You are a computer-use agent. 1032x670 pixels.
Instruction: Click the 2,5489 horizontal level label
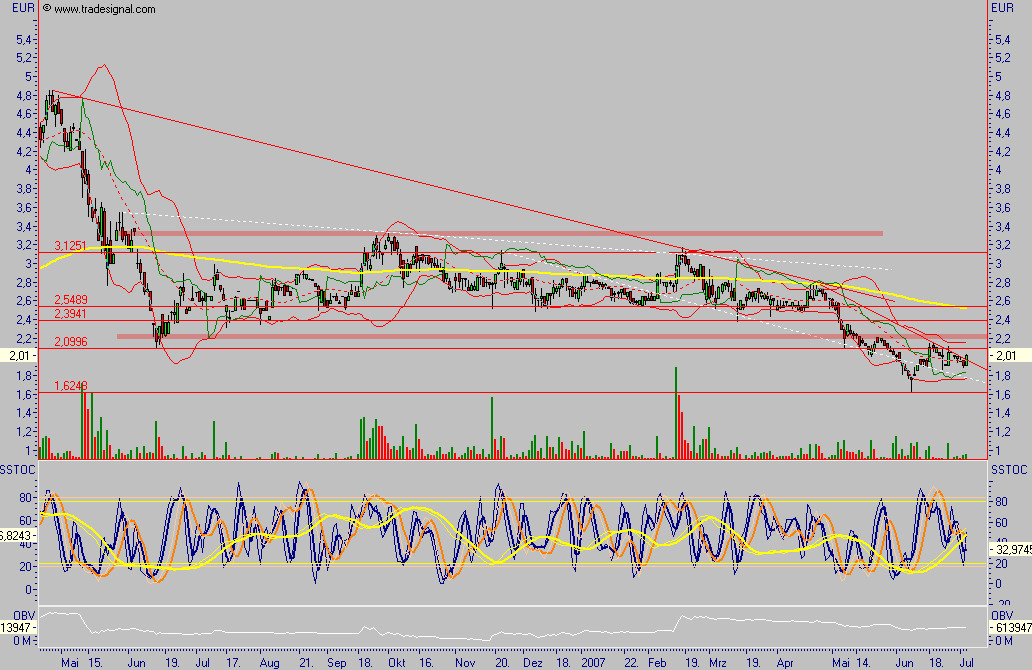coord(70,300)
